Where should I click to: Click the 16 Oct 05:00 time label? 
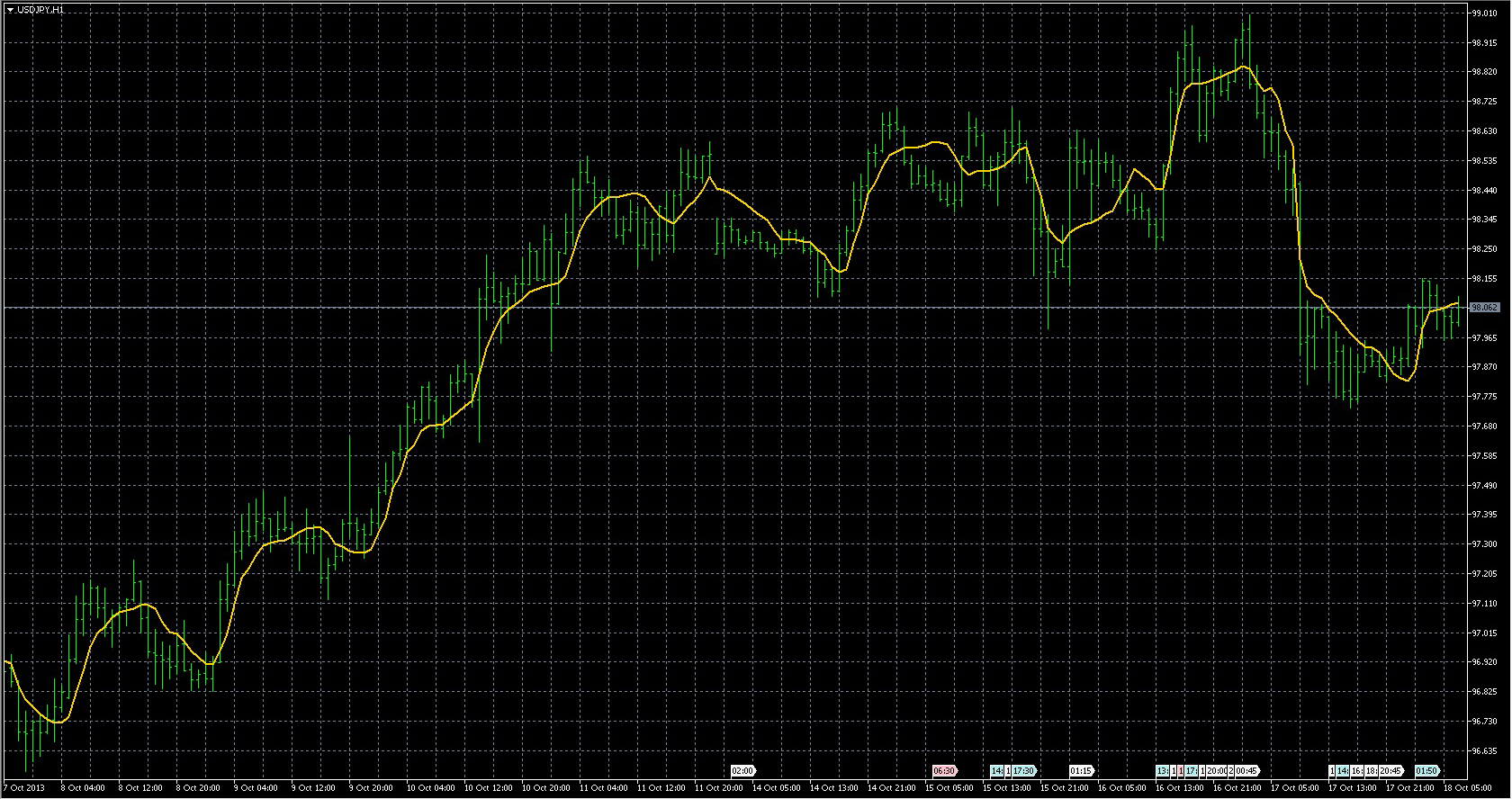[x=1122, y=788]
